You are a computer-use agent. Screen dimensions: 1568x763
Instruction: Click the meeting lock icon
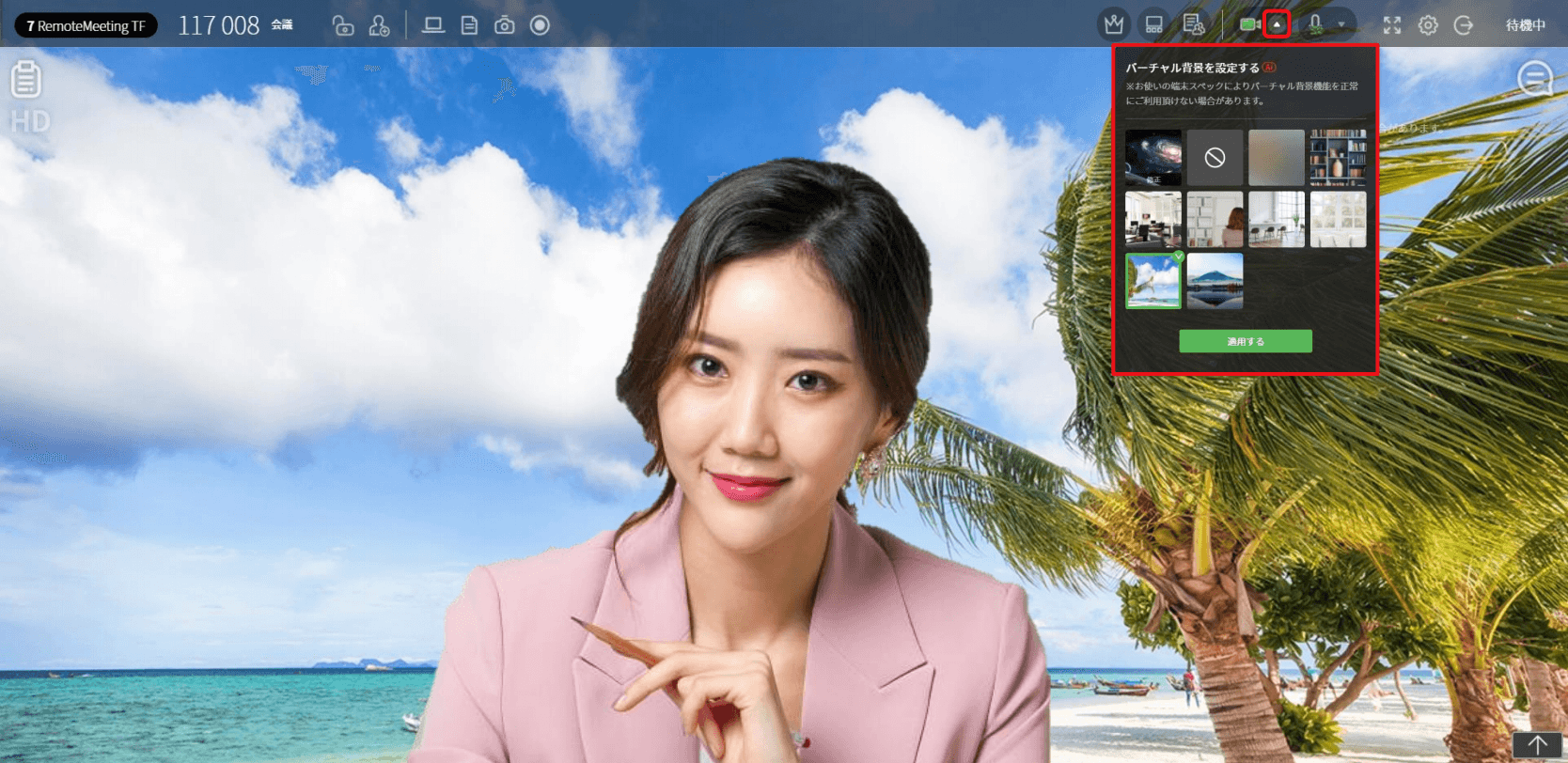coord(343,25)
